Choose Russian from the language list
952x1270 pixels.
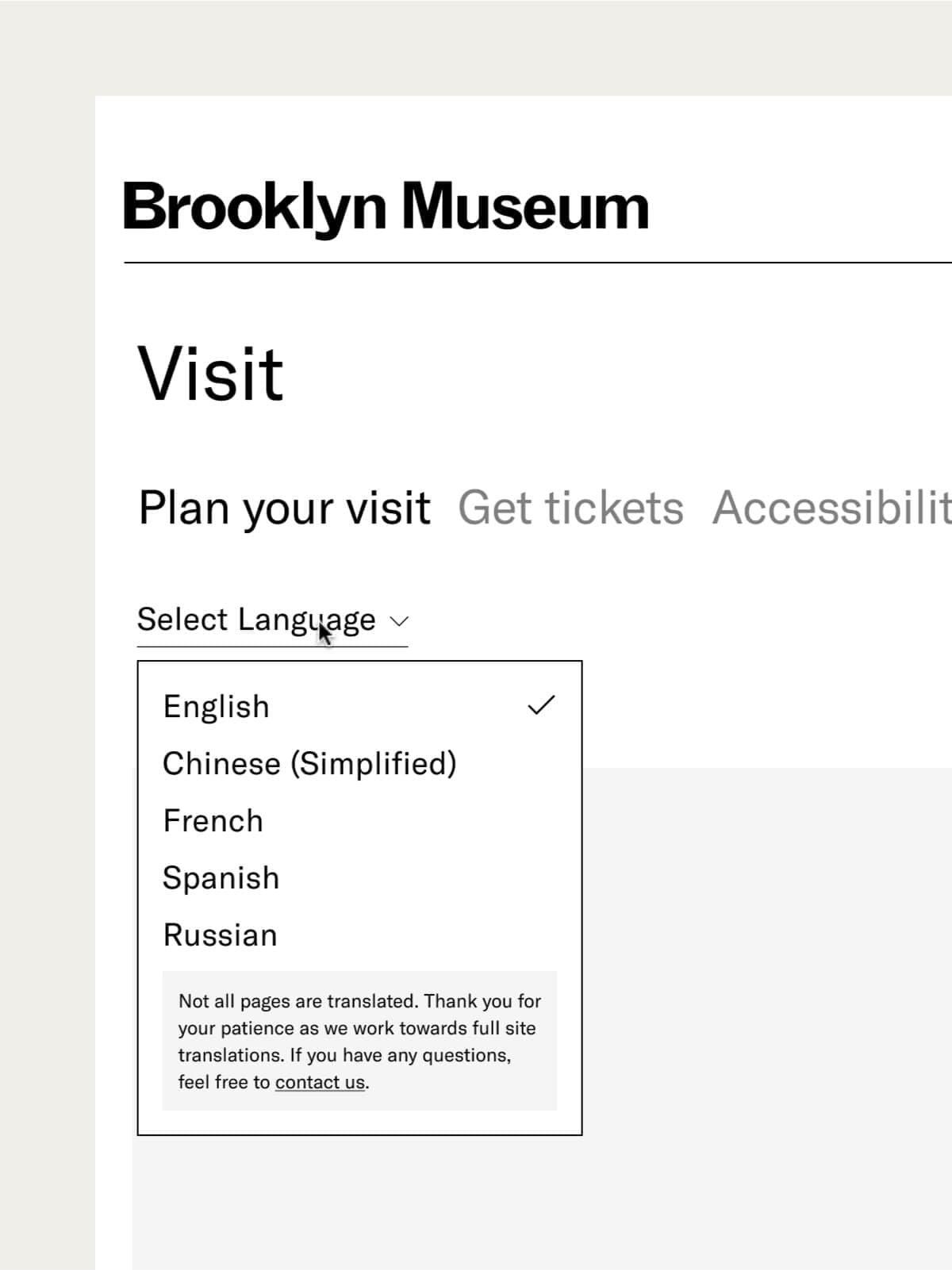coord(220,935)
